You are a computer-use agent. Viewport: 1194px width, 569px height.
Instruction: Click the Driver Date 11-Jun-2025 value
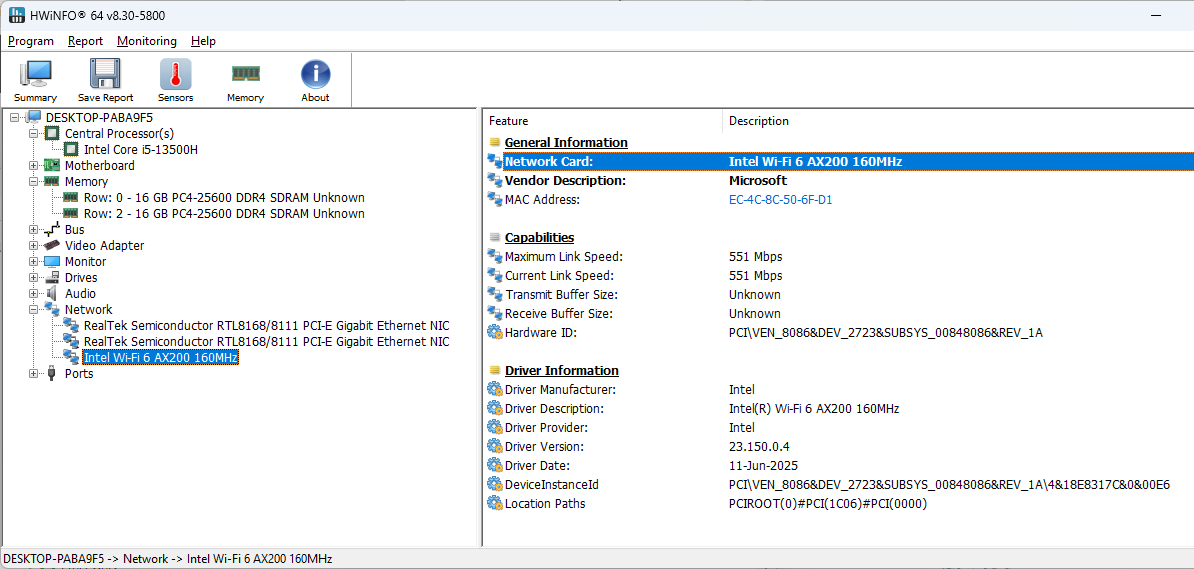[763, 465]
